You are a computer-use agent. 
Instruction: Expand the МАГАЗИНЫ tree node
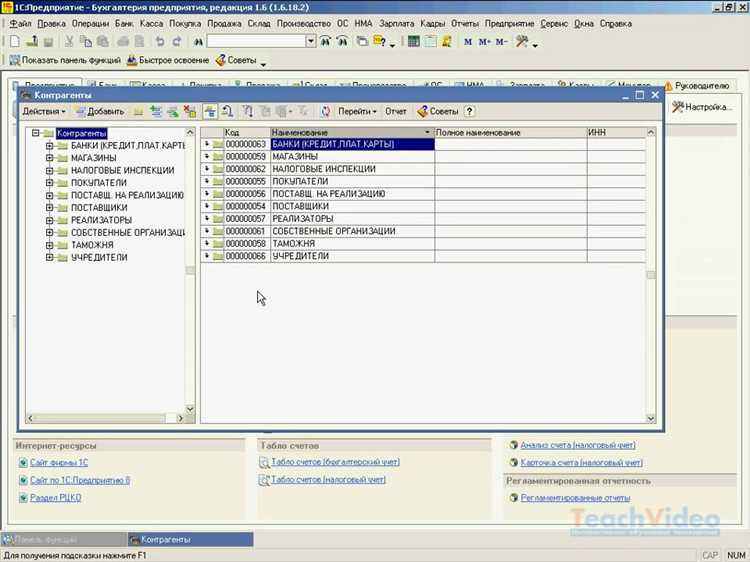[x=49, y=158]
